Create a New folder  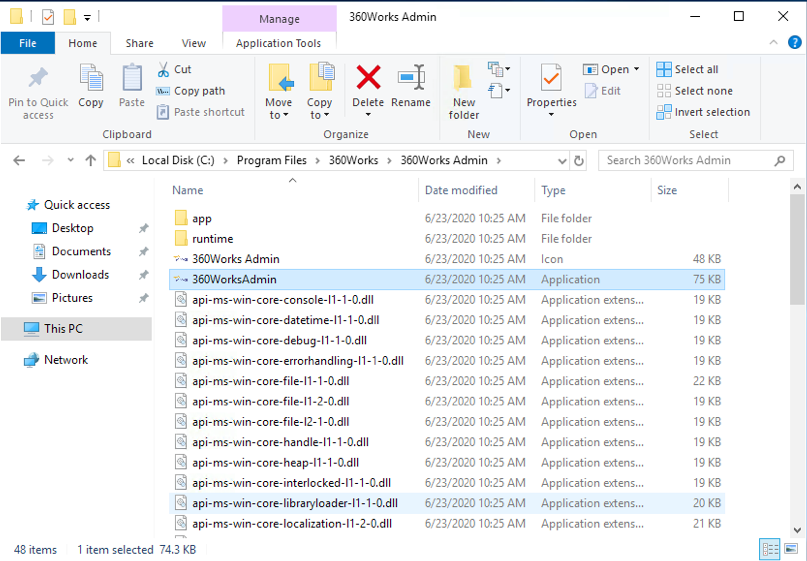(464, 92)
